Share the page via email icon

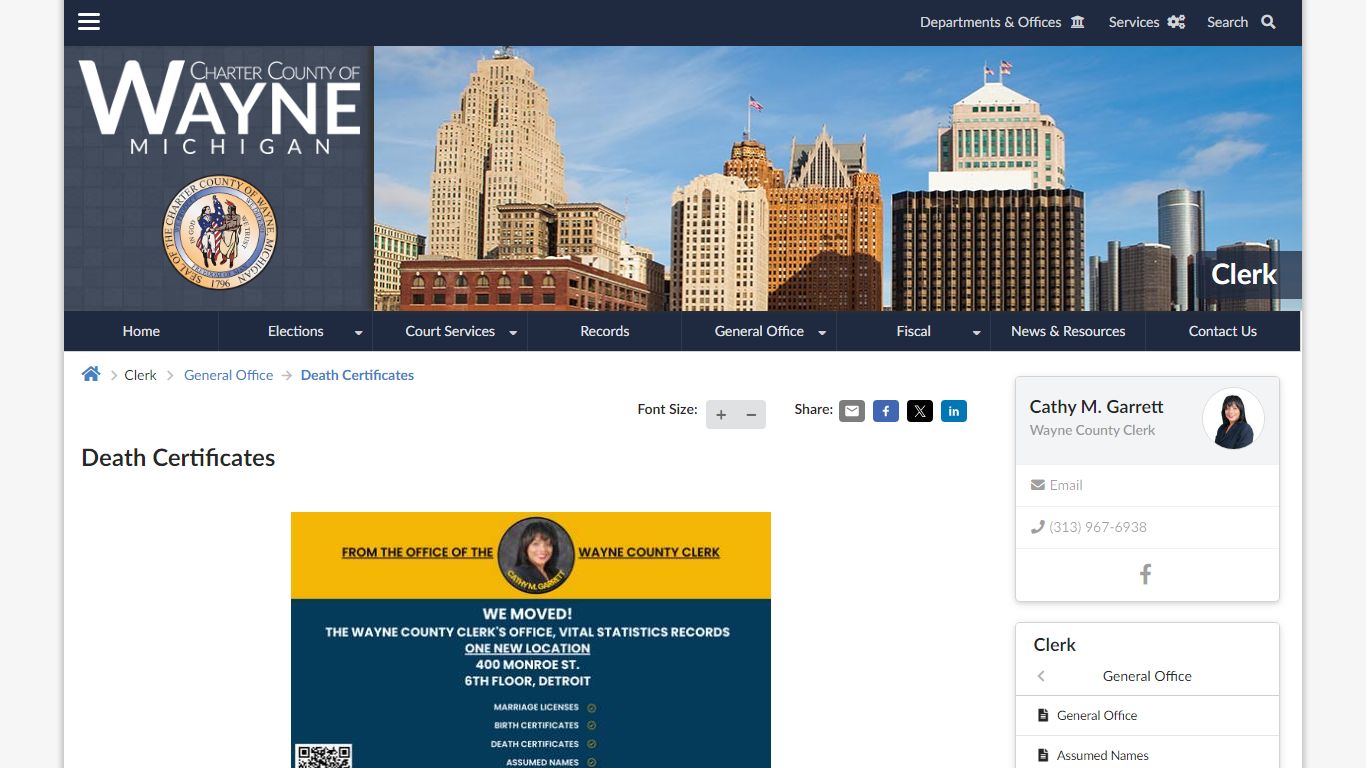[852, 411]
